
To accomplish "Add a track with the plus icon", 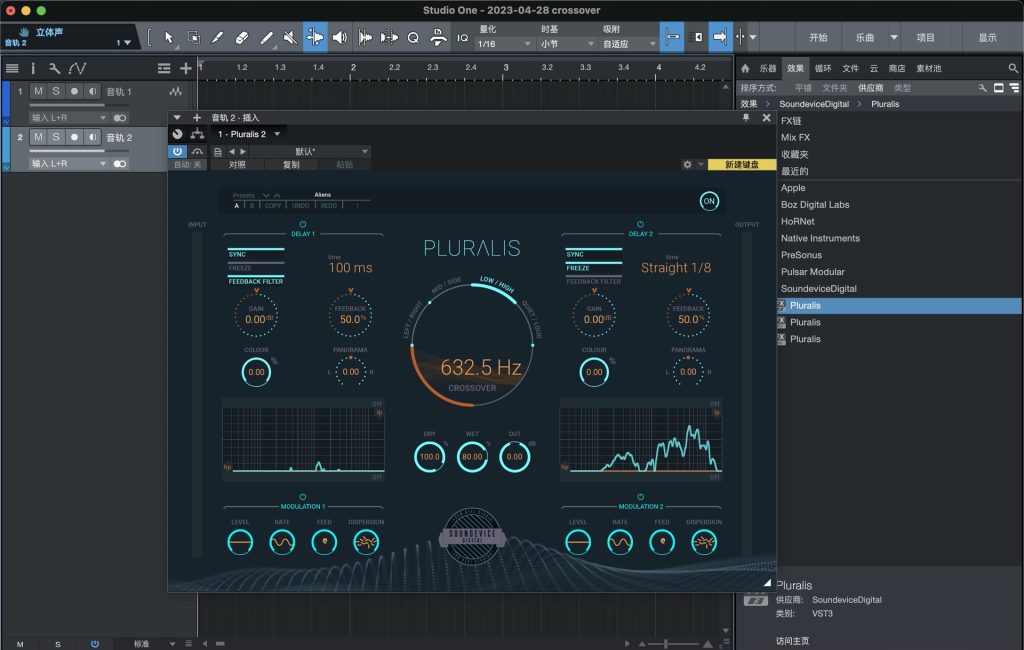I will click(186, 68).
